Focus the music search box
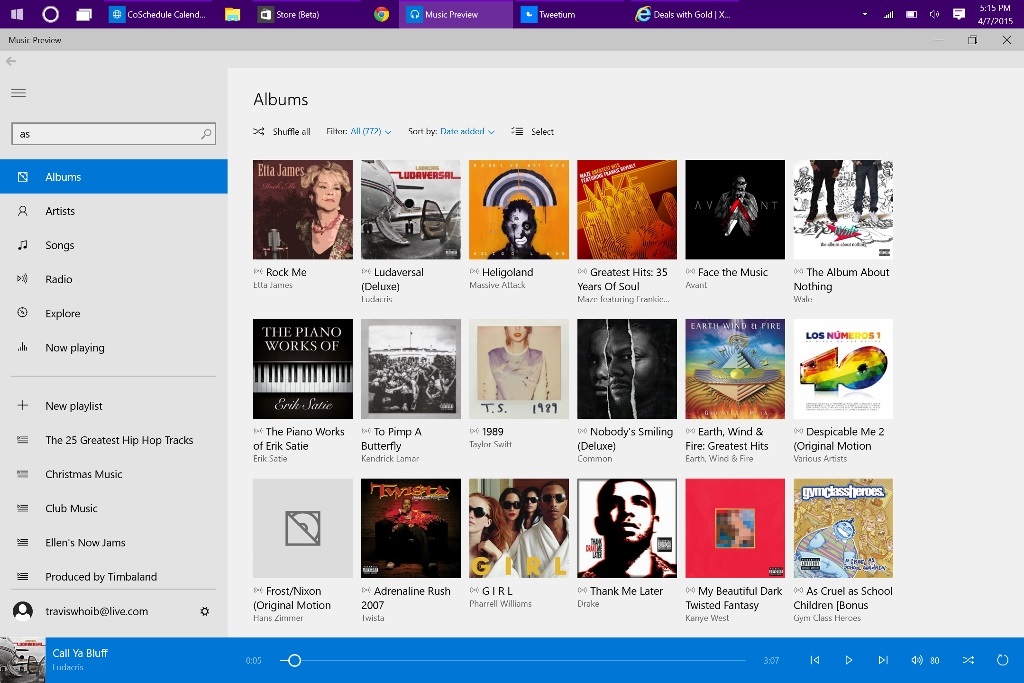 click(x=114, y=134)
